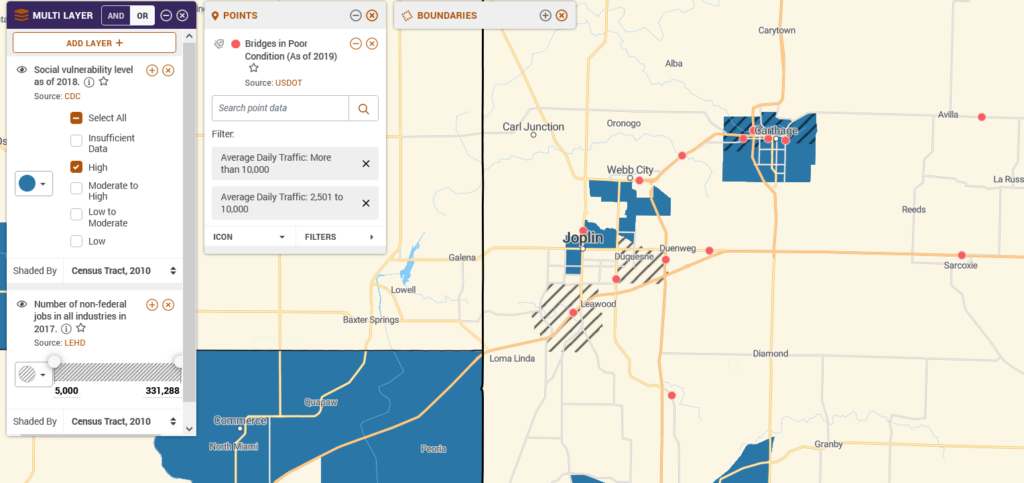Open info for non-federal jobs layer
The width and height of the screenshot is (1024, 483).
click(67, 328)
